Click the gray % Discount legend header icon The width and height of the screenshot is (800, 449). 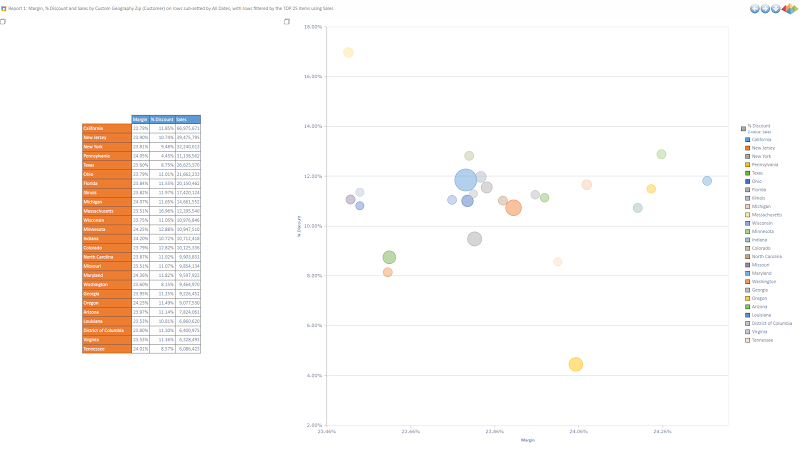[x=743, y=129]
